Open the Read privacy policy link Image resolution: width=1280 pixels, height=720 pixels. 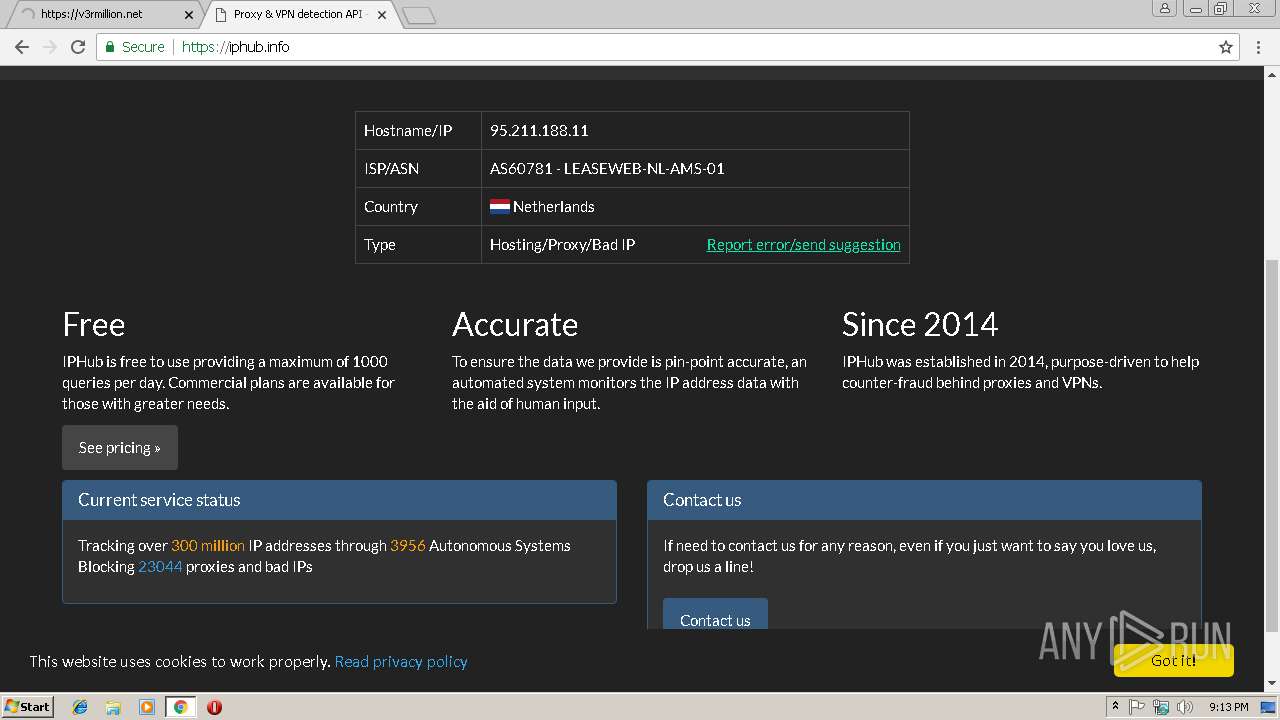click(401, 661)
